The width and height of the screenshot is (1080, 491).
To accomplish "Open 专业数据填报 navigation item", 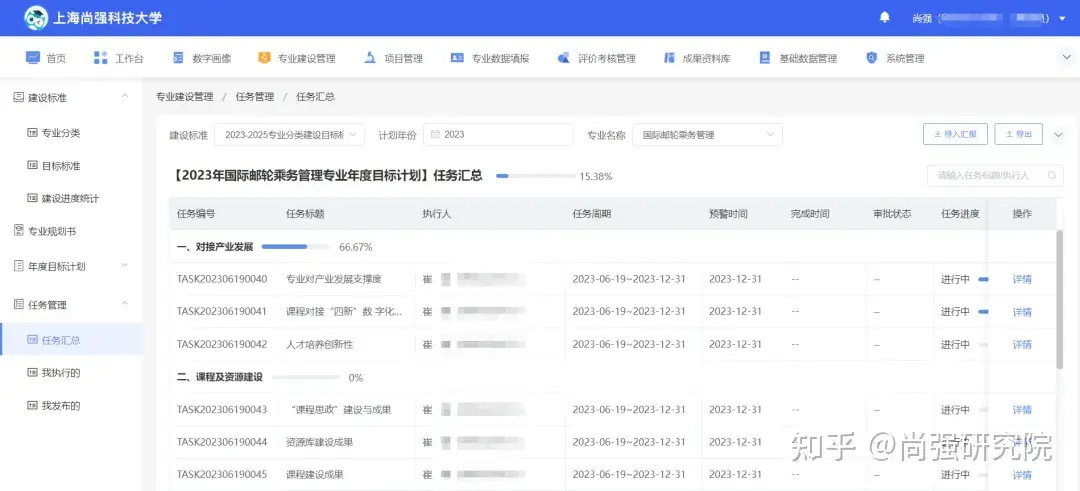I will coord(490,59).
